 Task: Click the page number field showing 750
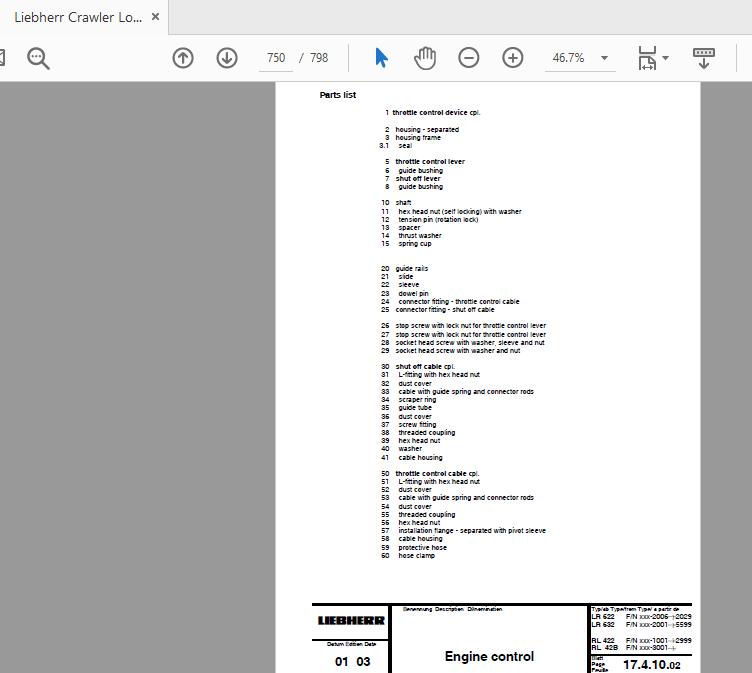point(276,58)
